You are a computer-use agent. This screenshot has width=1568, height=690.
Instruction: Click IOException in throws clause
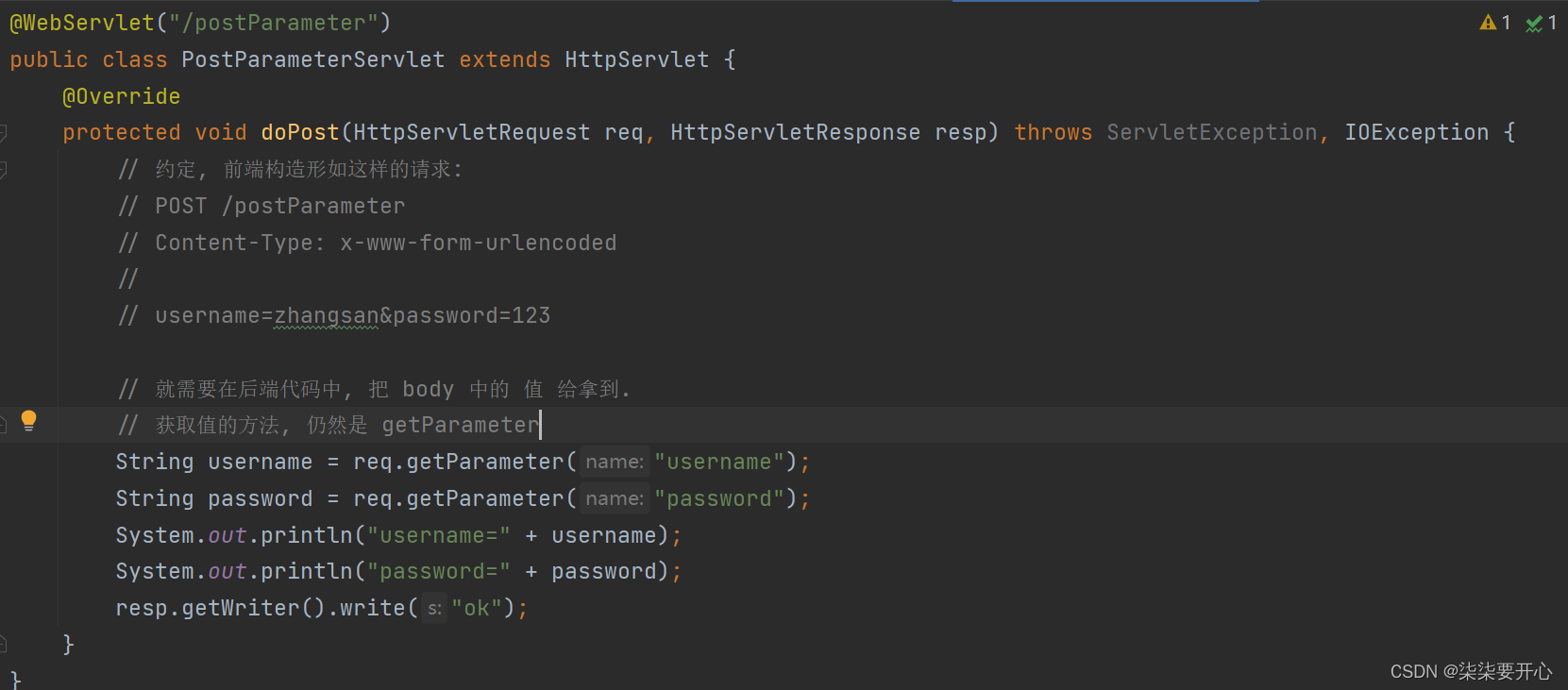pos(1416,132)
